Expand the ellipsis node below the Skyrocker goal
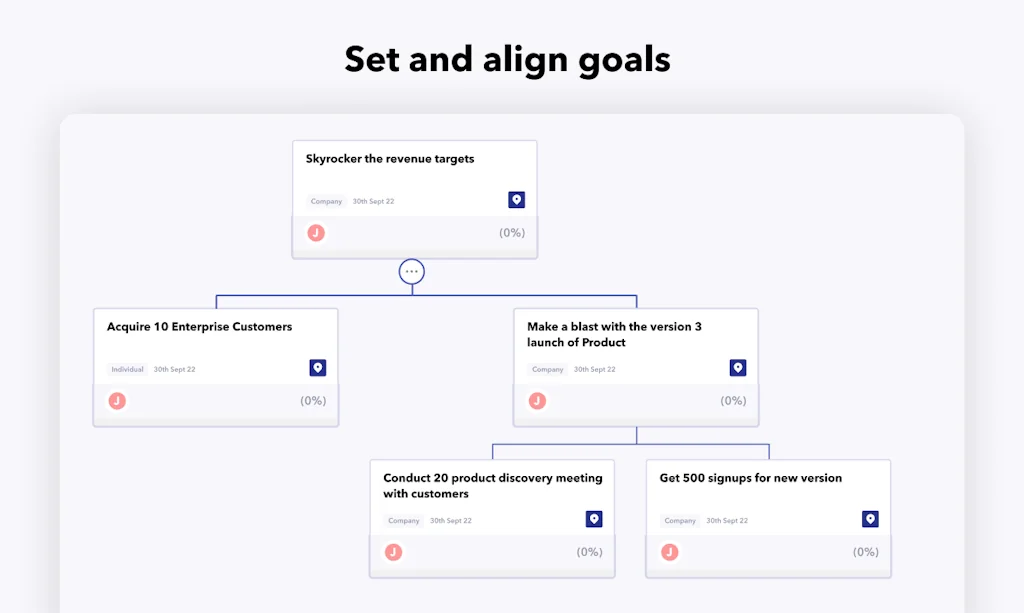This screenshot has height=613, width=1024. pos(412,270)
